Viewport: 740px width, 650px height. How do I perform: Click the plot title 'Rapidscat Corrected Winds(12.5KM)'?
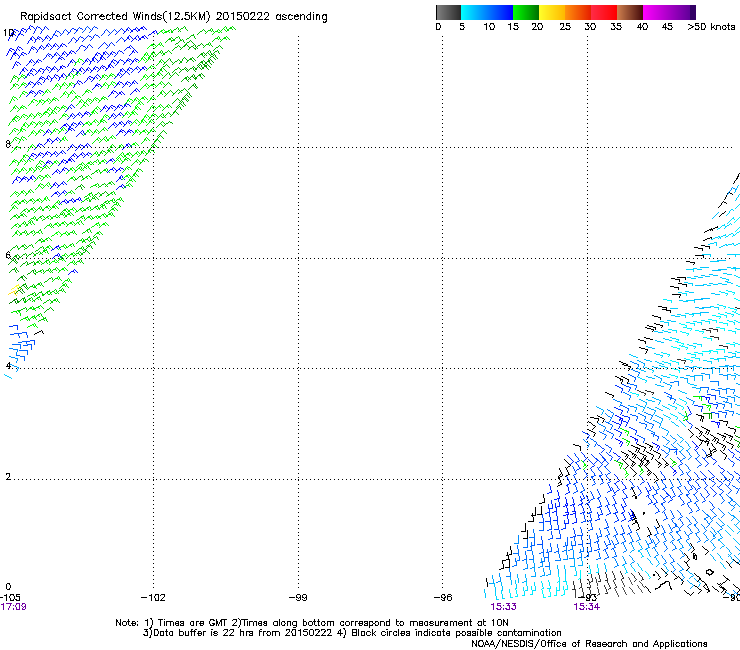click(x=115, y=17)
